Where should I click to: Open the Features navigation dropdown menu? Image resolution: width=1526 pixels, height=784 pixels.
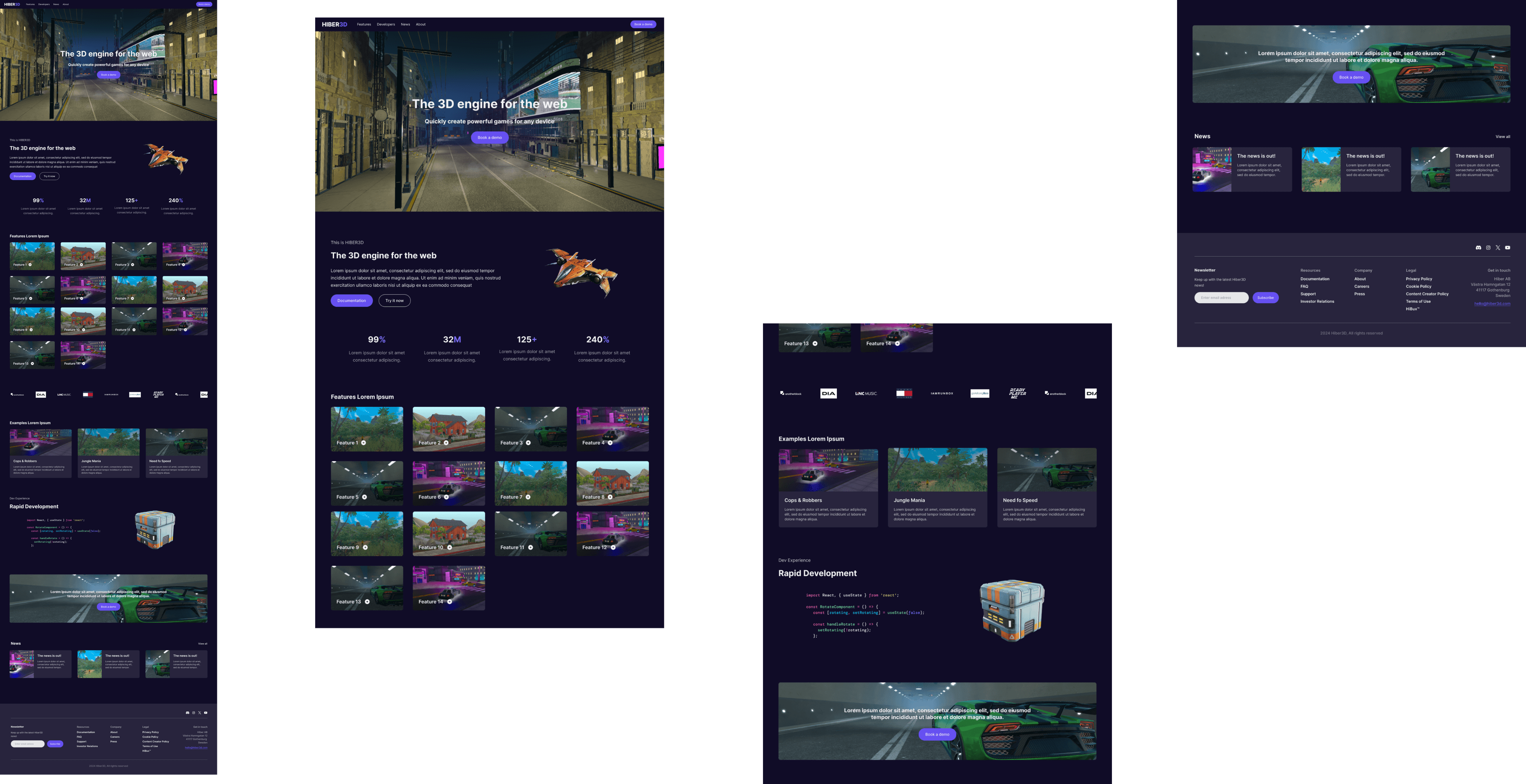[x=364, y=24]
